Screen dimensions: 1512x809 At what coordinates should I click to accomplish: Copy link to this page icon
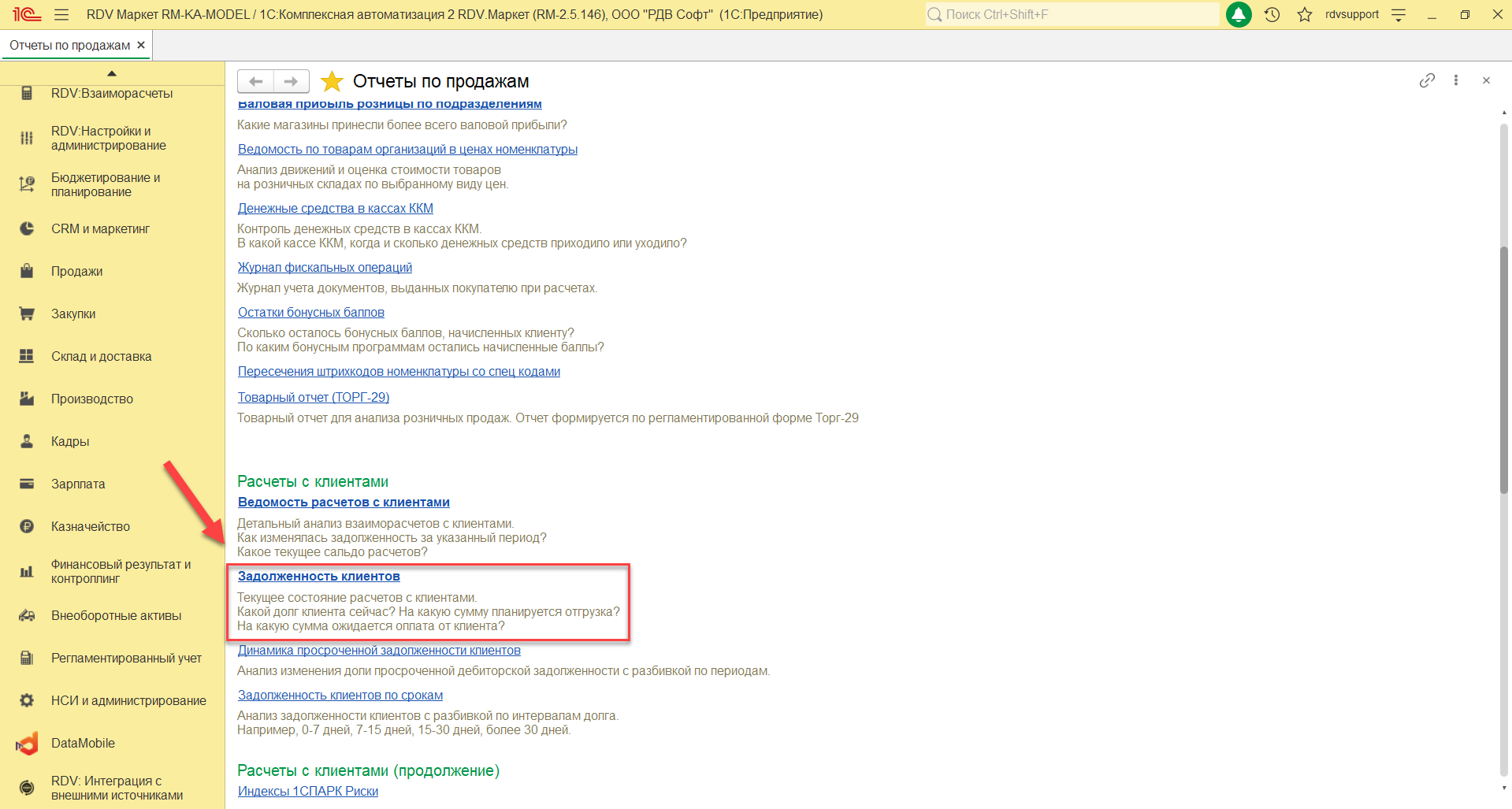pos(1427,80)
